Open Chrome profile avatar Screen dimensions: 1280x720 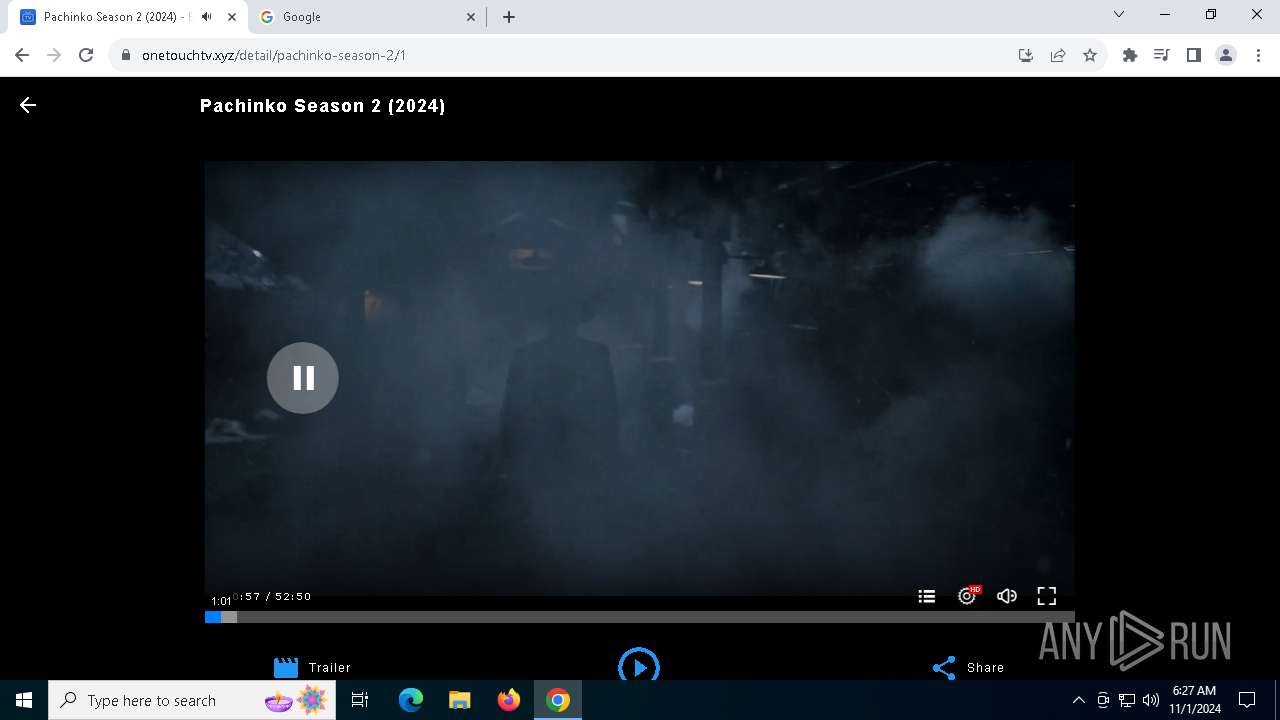click(x=1226, y=55)
